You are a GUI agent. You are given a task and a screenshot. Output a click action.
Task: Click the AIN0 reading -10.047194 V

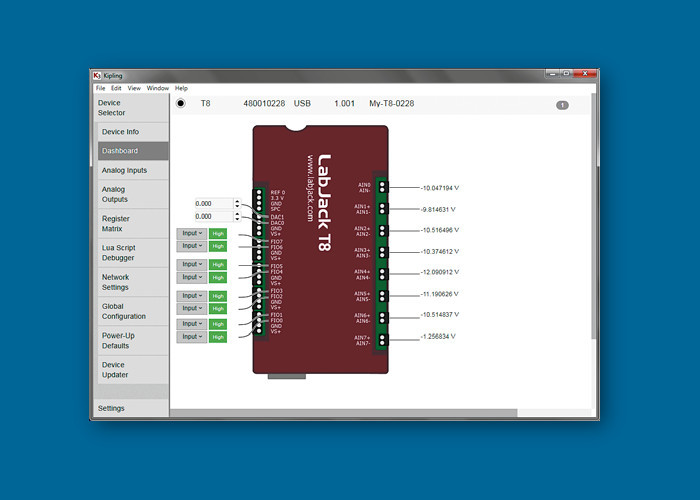click(x=440, y=188)
